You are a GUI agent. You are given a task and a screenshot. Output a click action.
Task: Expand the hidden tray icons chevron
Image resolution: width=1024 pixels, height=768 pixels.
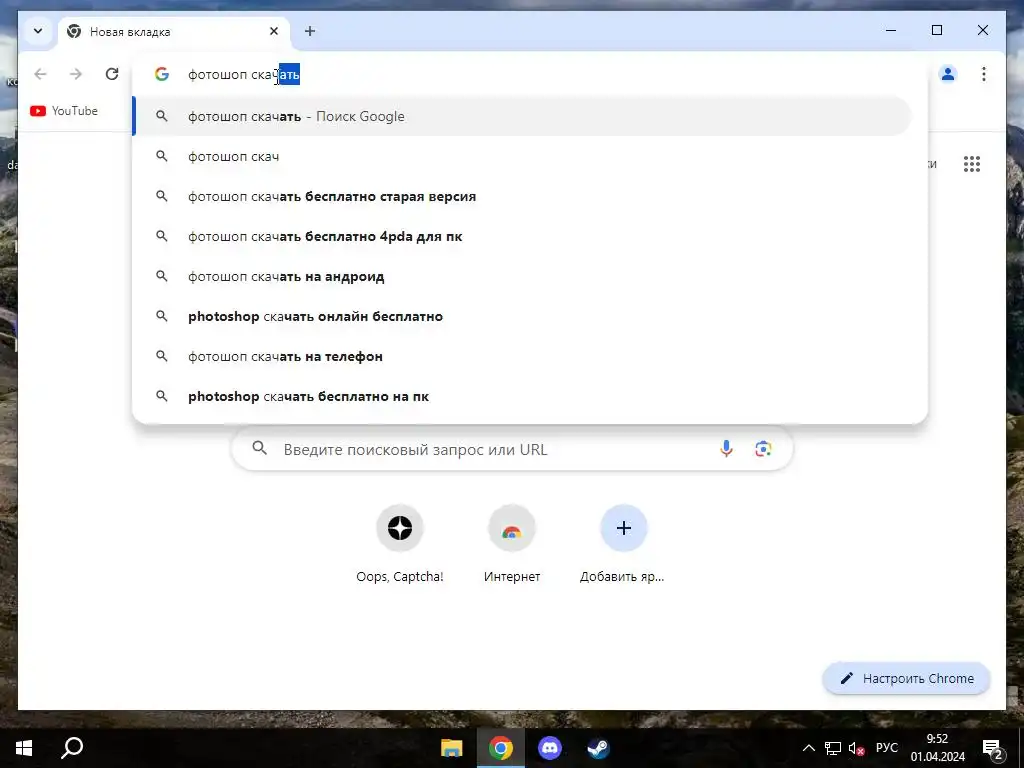808,748
